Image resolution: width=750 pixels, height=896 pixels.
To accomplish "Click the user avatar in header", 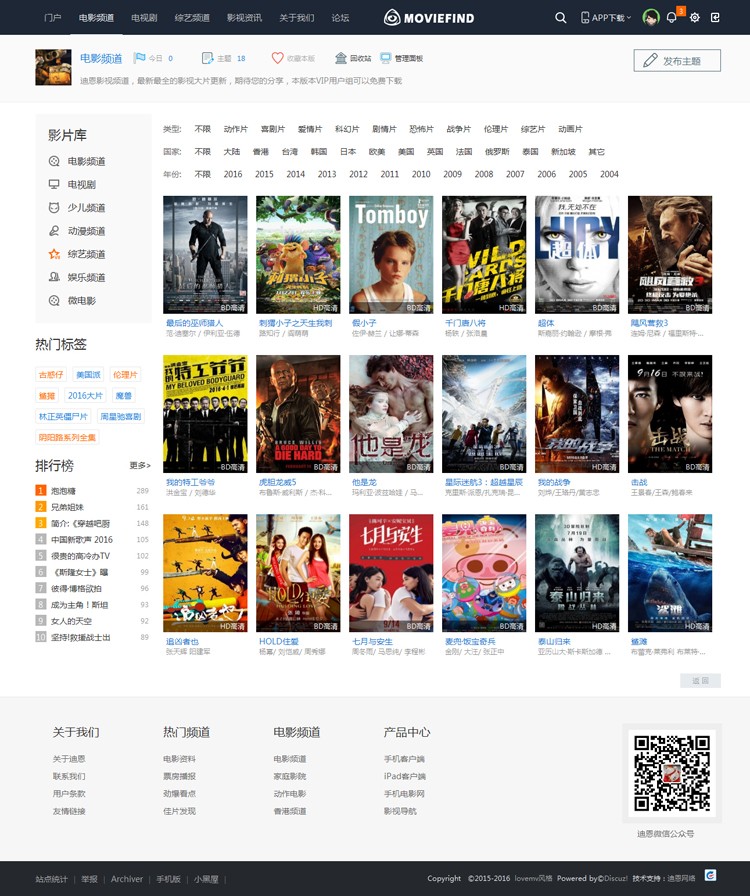I will coord(651,18).
